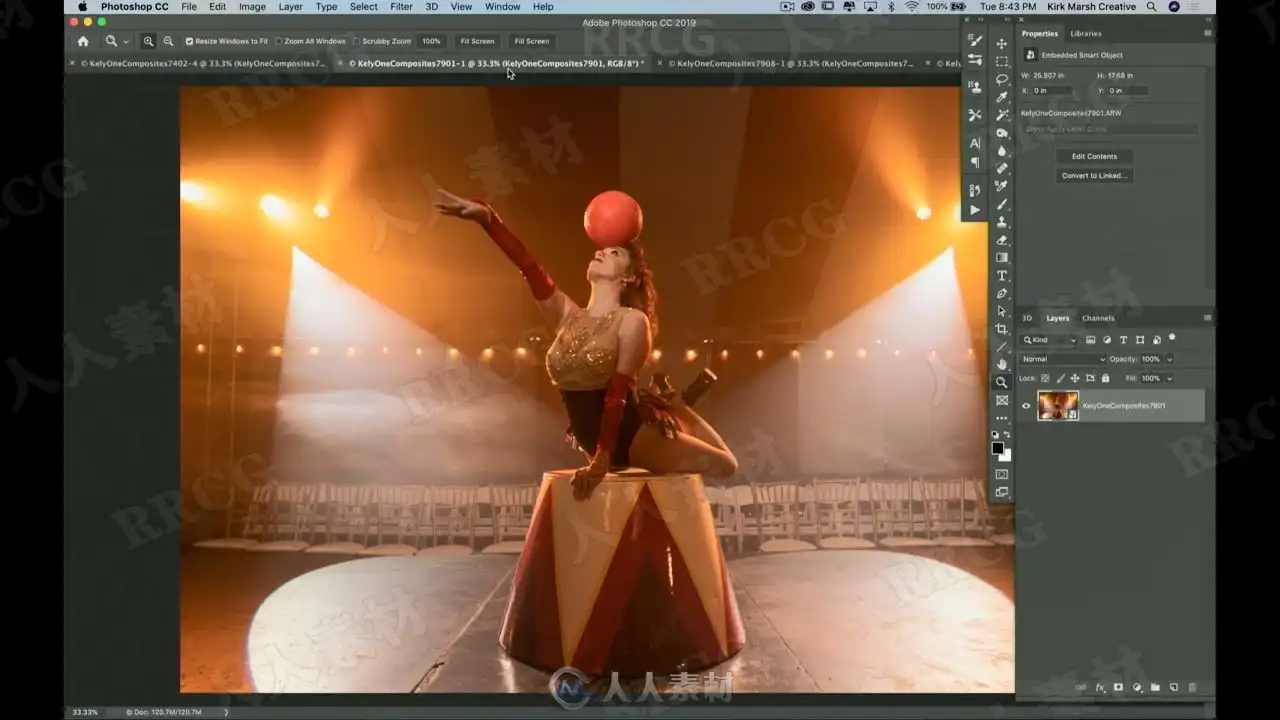
Task: Go to the Home screen icon
Action: (83, 41)
